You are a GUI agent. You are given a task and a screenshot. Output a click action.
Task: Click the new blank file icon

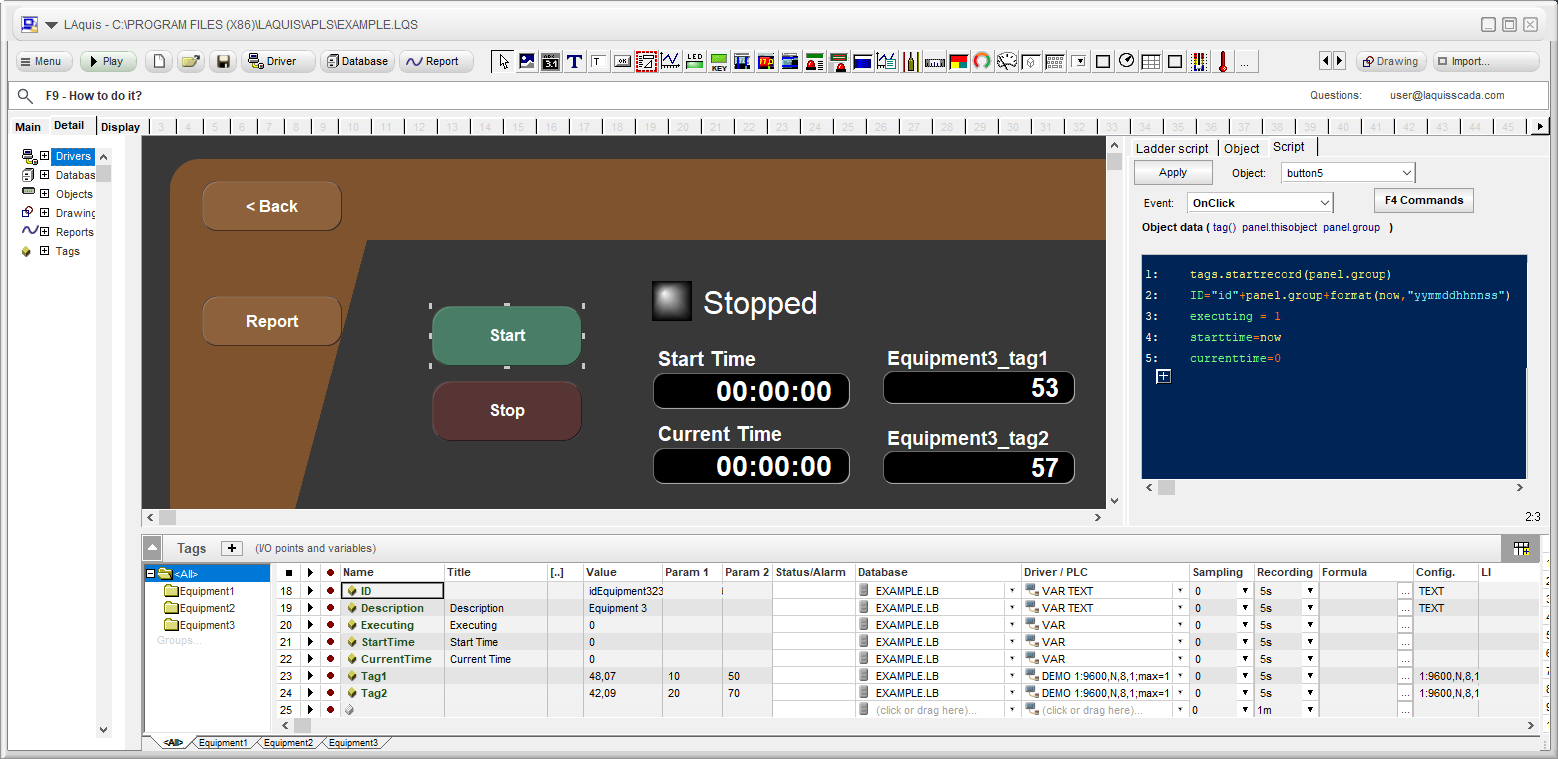click(x=158, y=61)
